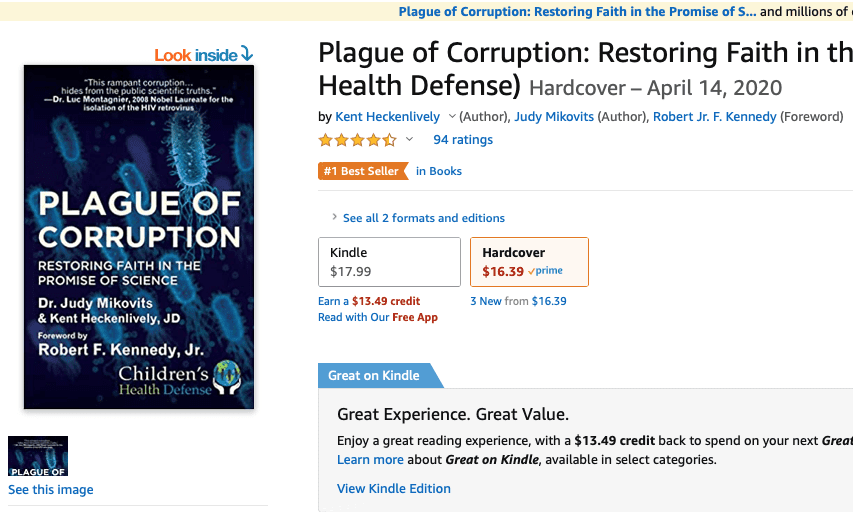853x512 pixels.
Task: Open the book cover image
Action: click(139, 237)
